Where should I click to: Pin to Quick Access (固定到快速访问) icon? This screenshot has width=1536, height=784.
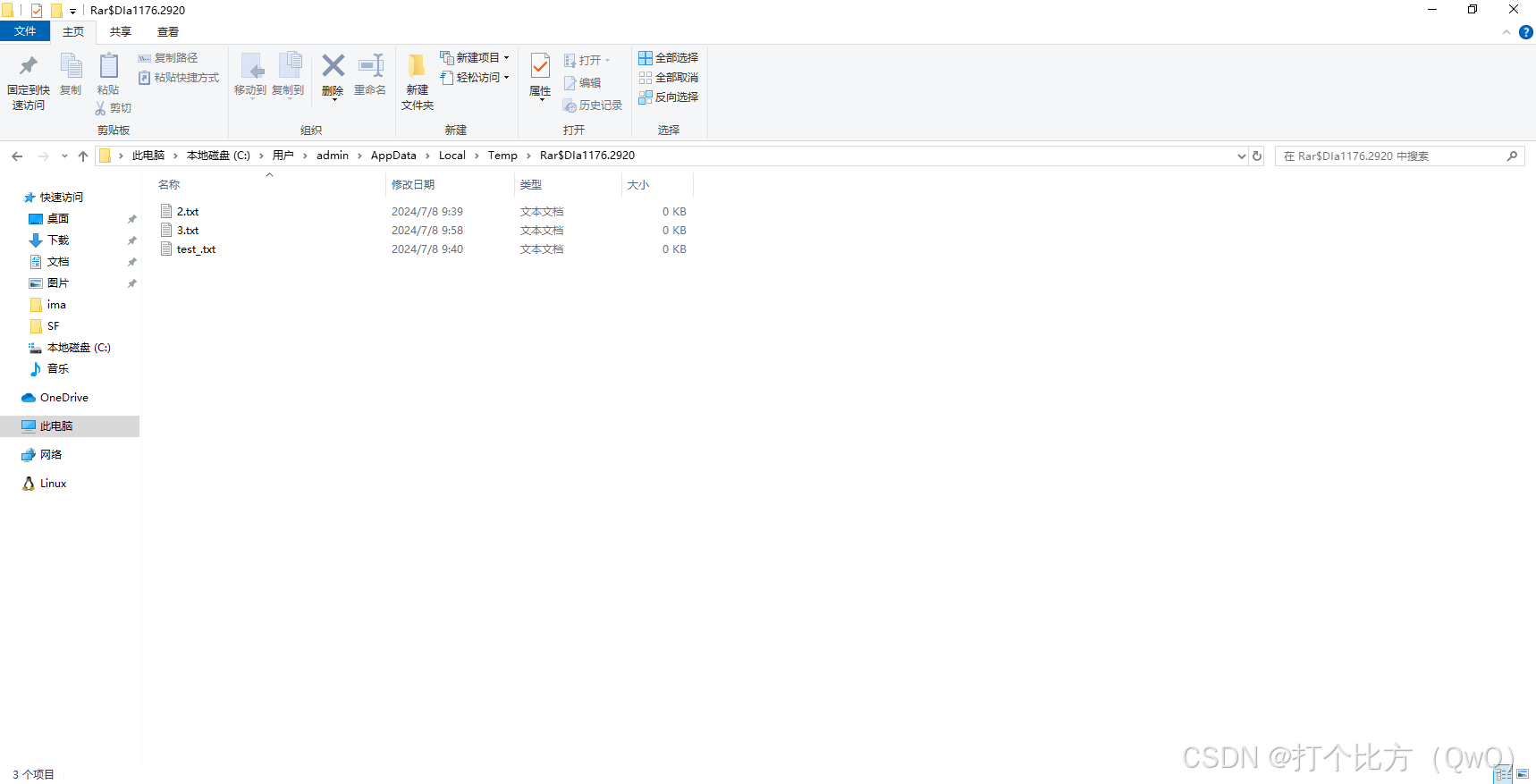coord(28,67)
